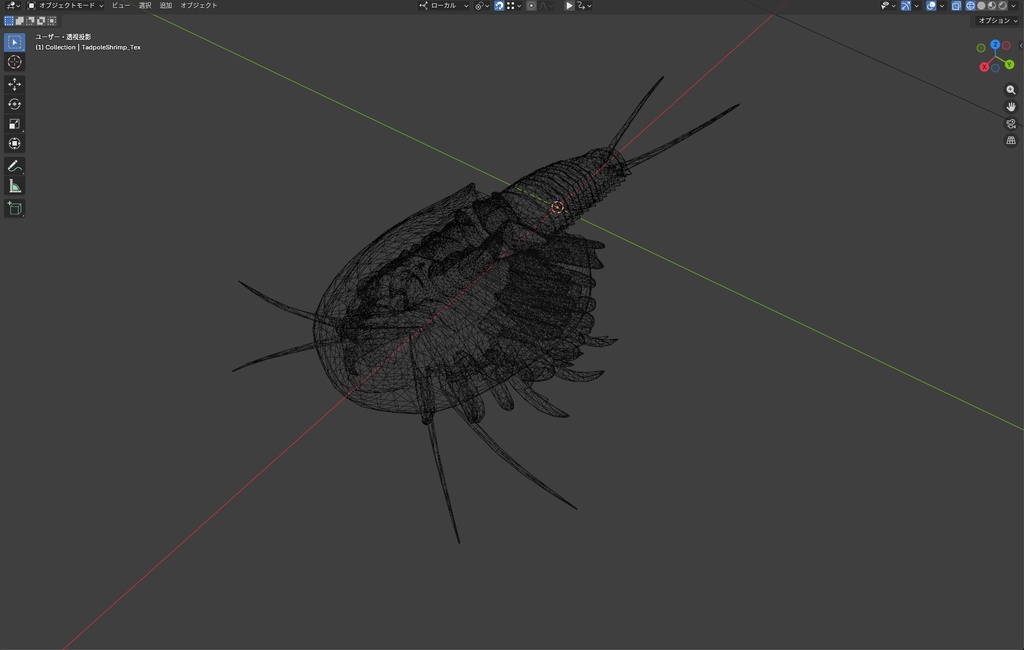
Task: Set selection mode to invert selection
Action: 40,21
